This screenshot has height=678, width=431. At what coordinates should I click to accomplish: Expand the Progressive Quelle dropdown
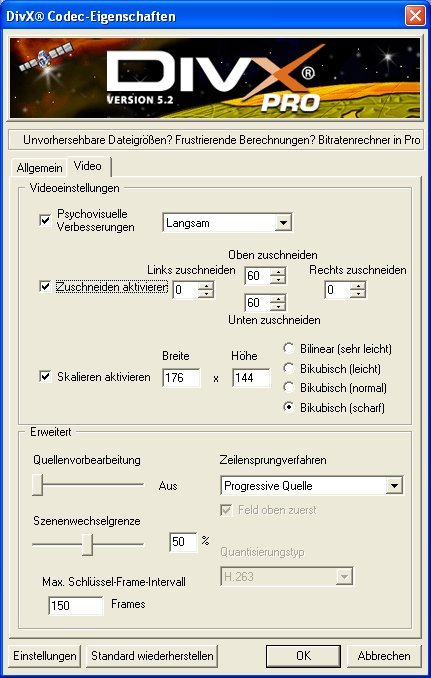[x=394, y=486]
